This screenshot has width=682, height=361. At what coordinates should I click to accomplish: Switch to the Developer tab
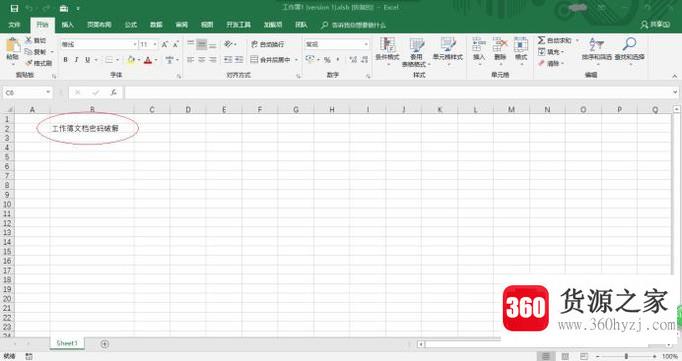point(238,25)
